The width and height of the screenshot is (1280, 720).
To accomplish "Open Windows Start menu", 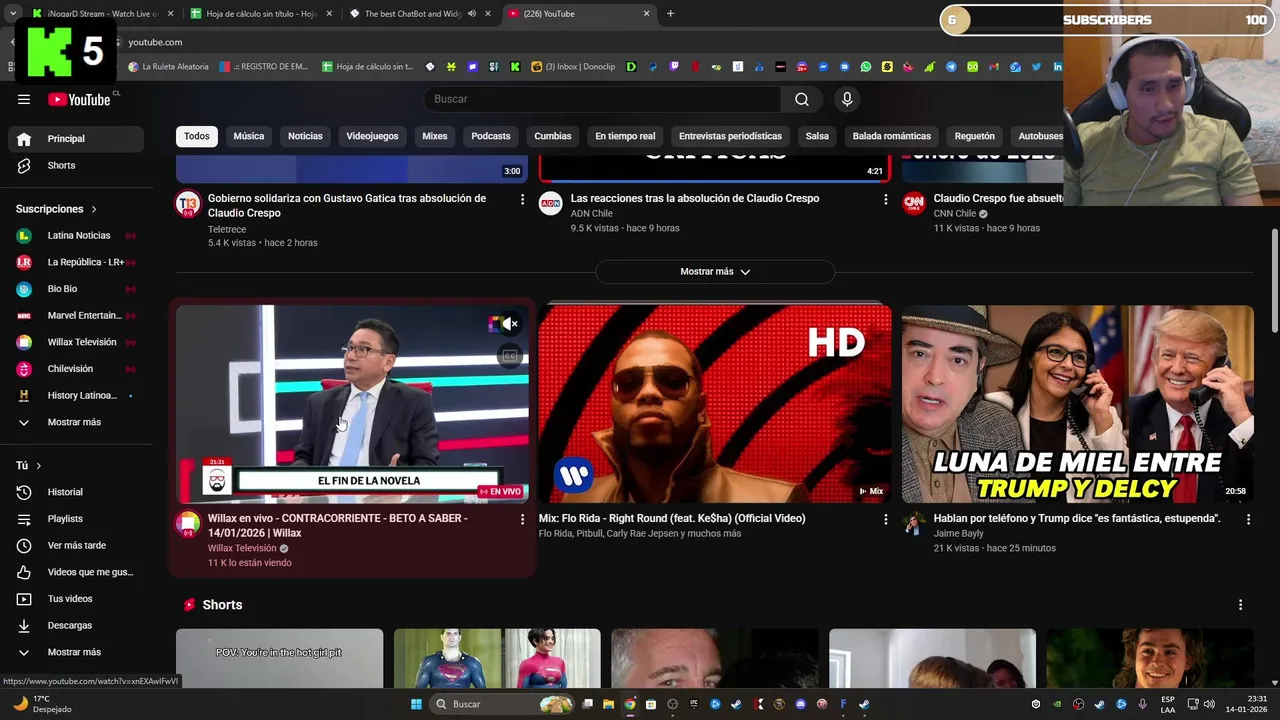I will coord(416,704).
